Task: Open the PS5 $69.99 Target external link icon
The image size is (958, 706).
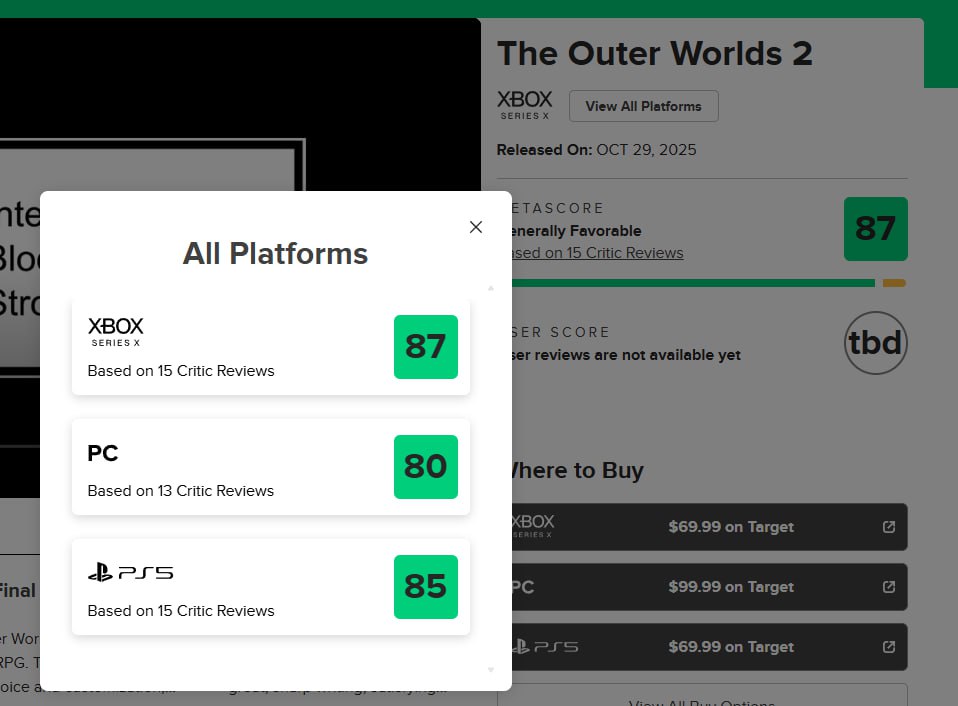Action: coord(888,647)
